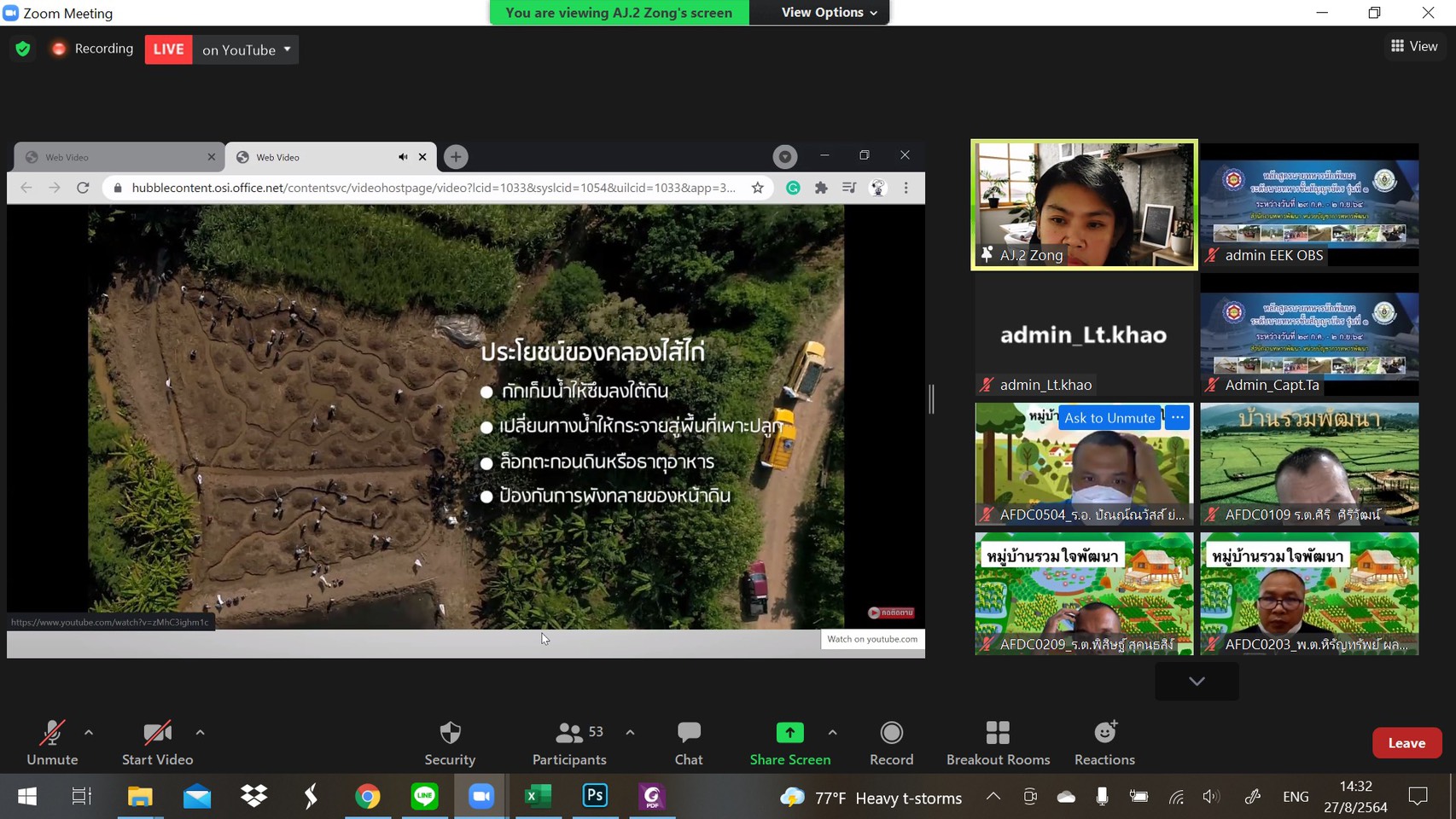Click the red LIVE badge
The height and width of the screenshot is (819, 1456).
tap(168, 49)
